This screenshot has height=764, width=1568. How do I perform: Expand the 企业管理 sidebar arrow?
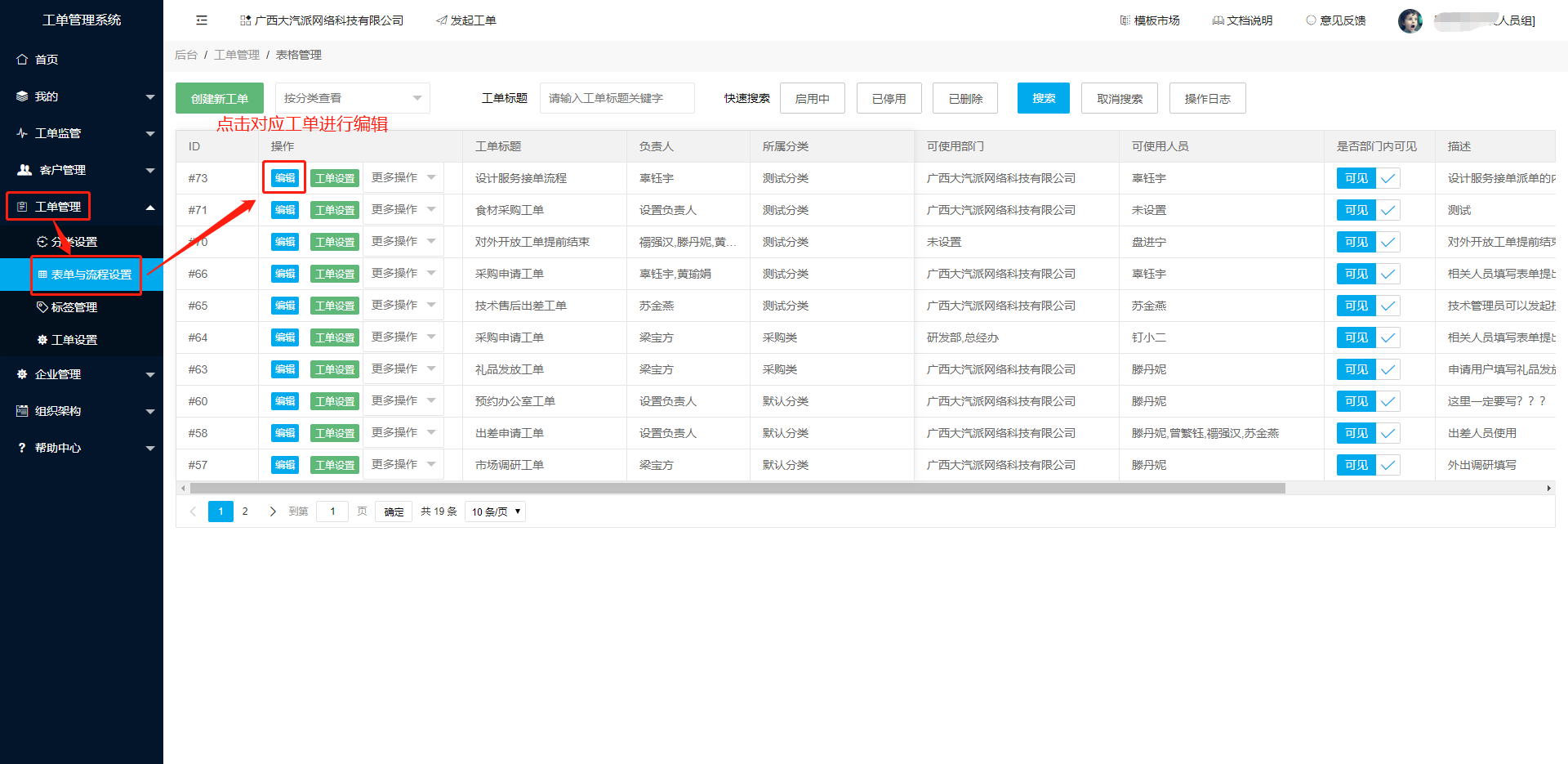tap(150, 375)
